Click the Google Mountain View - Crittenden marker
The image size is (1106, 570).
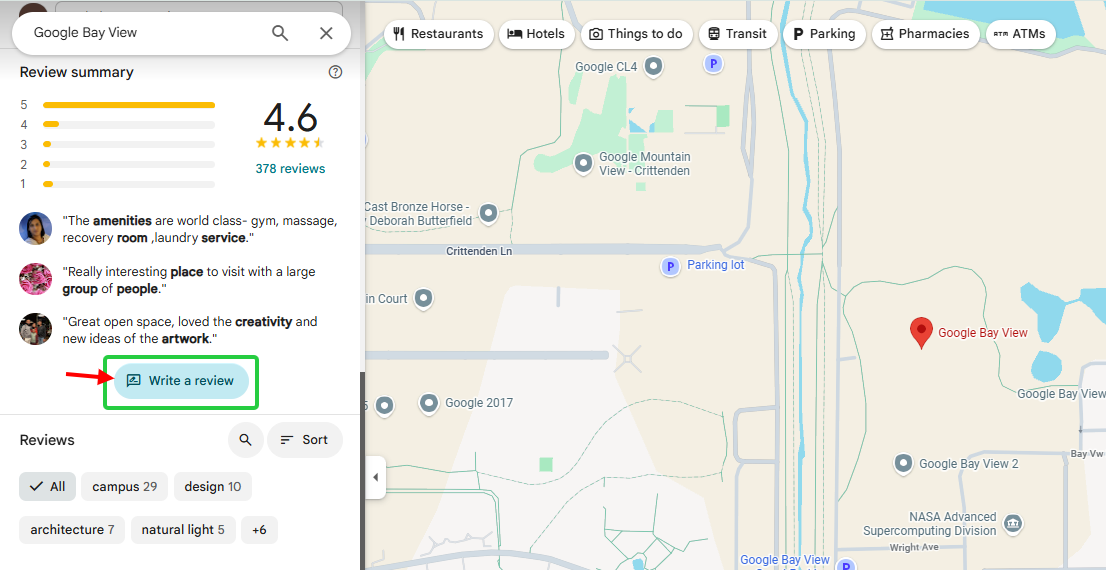point(583,164)
